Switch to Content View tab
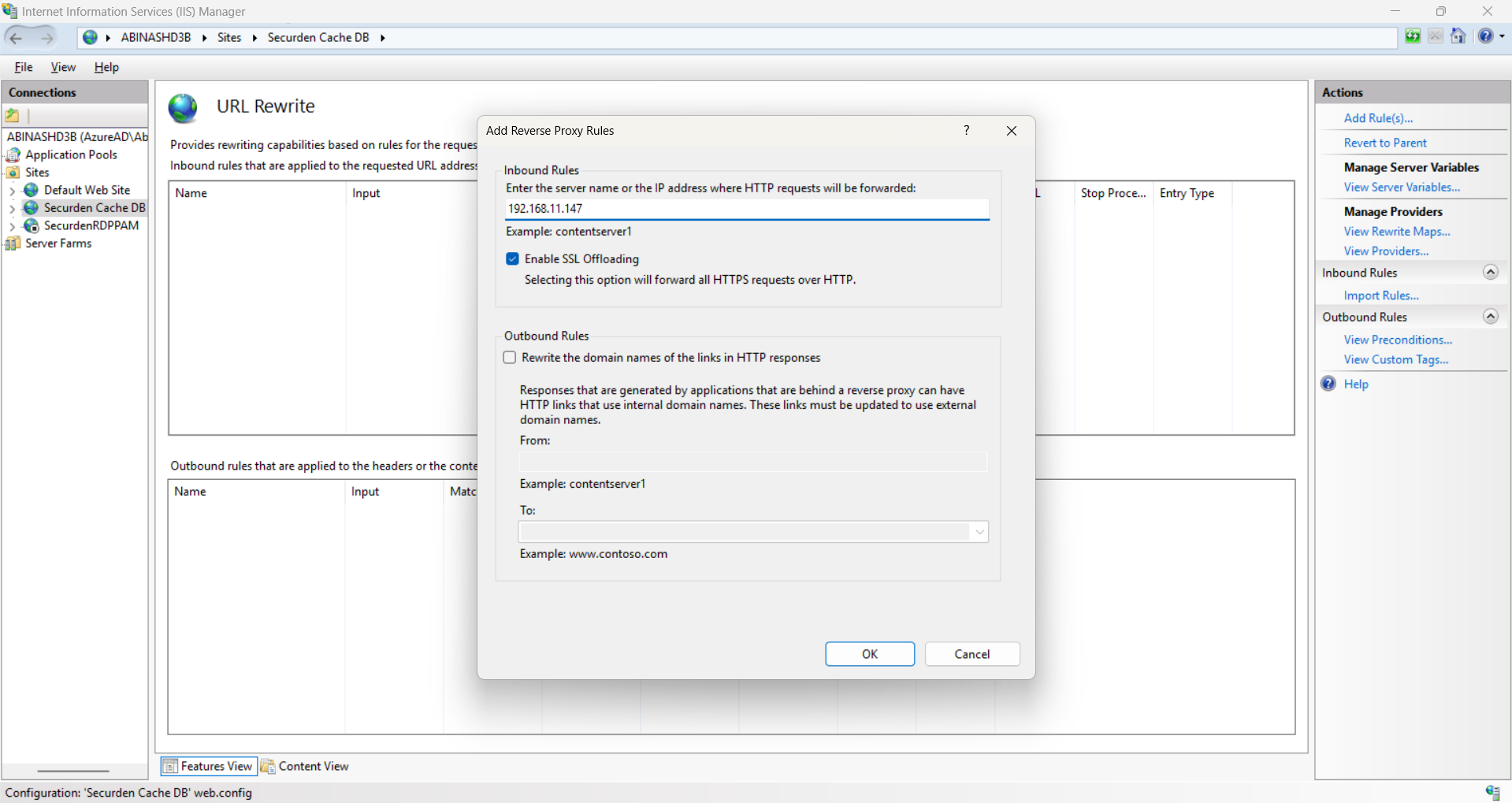Screen dimensions: 1512x803 [305, 766]
